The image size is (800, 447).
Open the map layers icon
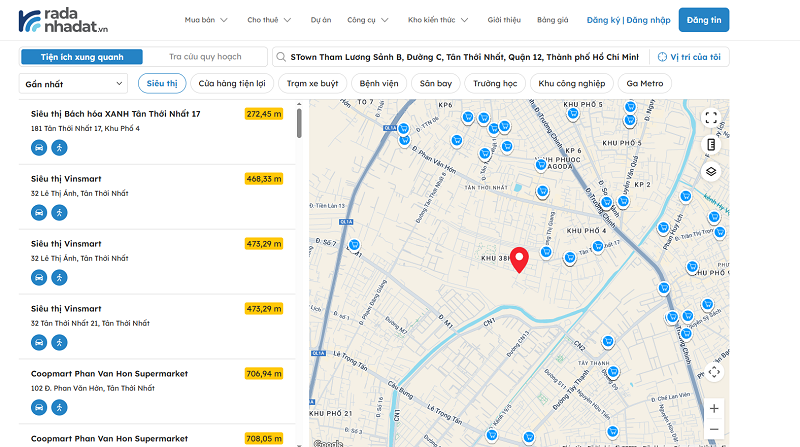(712, 171)
